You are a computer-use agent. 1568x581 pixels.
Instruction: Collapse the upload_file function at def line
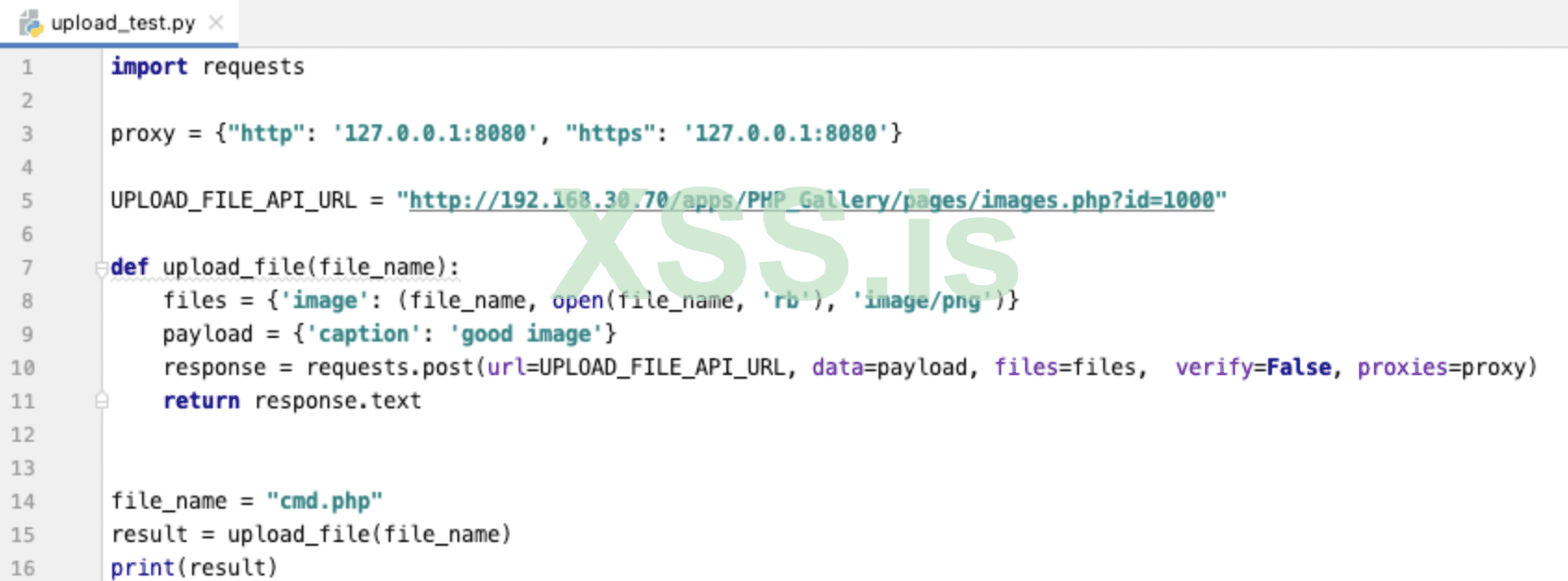101,268
